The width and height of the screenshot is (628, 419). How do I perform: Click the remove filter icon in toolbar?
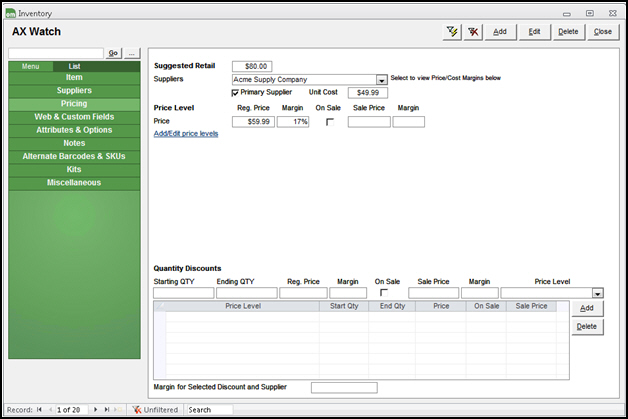coord(473,32)
